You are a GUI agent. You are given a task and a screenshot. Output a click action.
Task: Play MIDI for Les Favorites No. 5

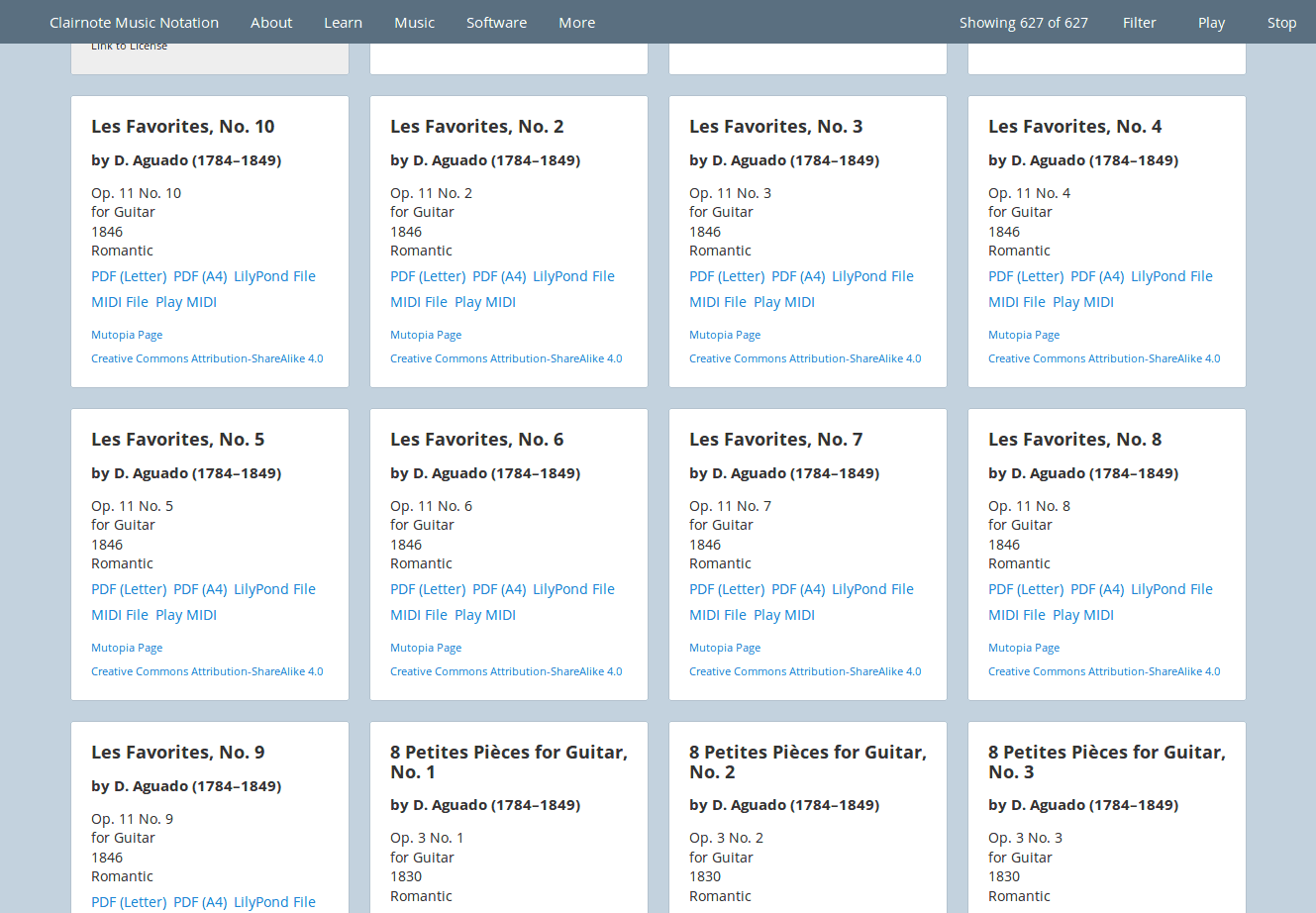click(186, 615)
